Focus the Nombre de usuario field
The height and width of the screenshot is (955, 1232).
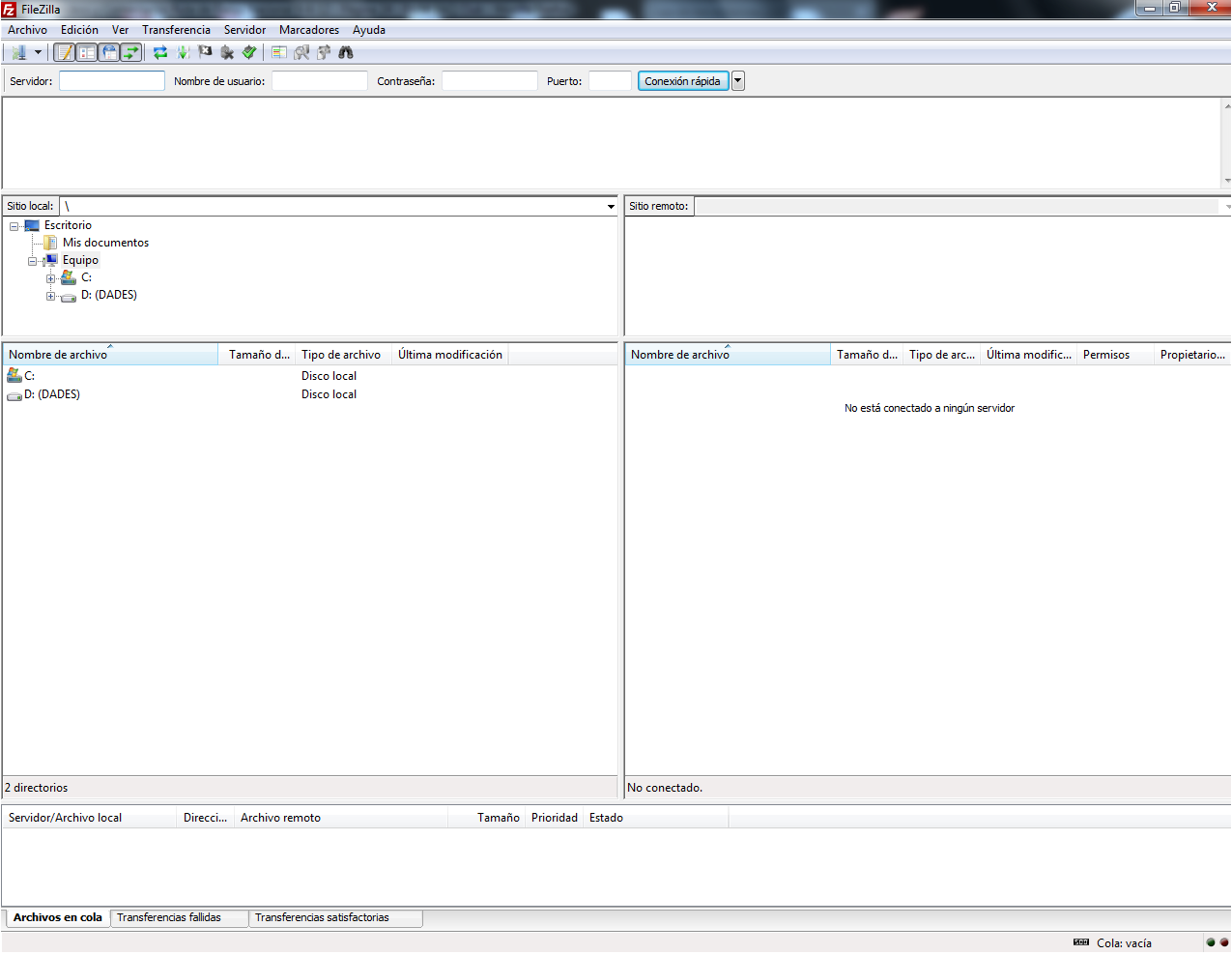[x=320, y=81]
